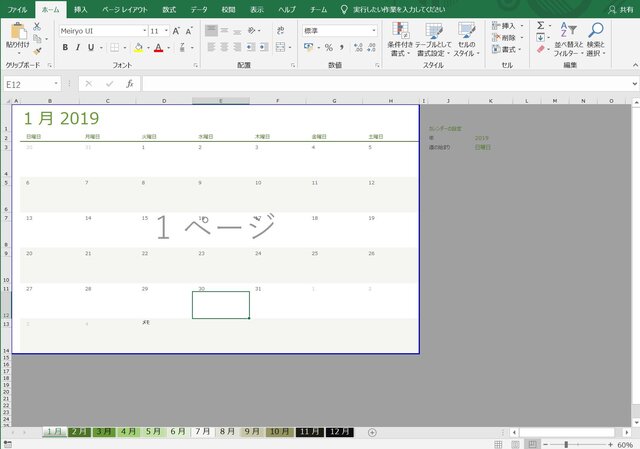Decrease font size with smaller A icon

coord(189,31)
